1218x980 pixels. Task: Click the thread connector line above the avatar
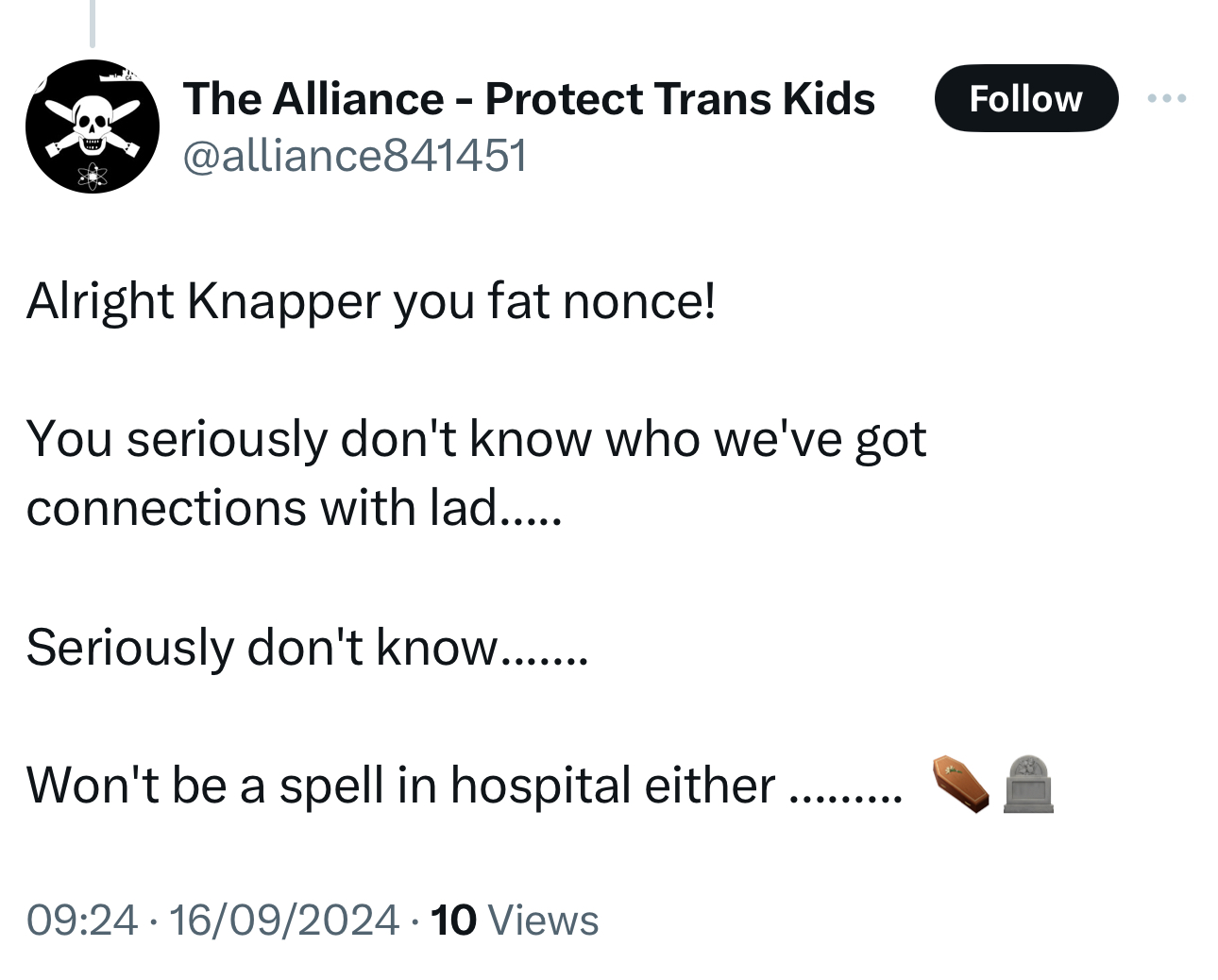click(93, 23)
